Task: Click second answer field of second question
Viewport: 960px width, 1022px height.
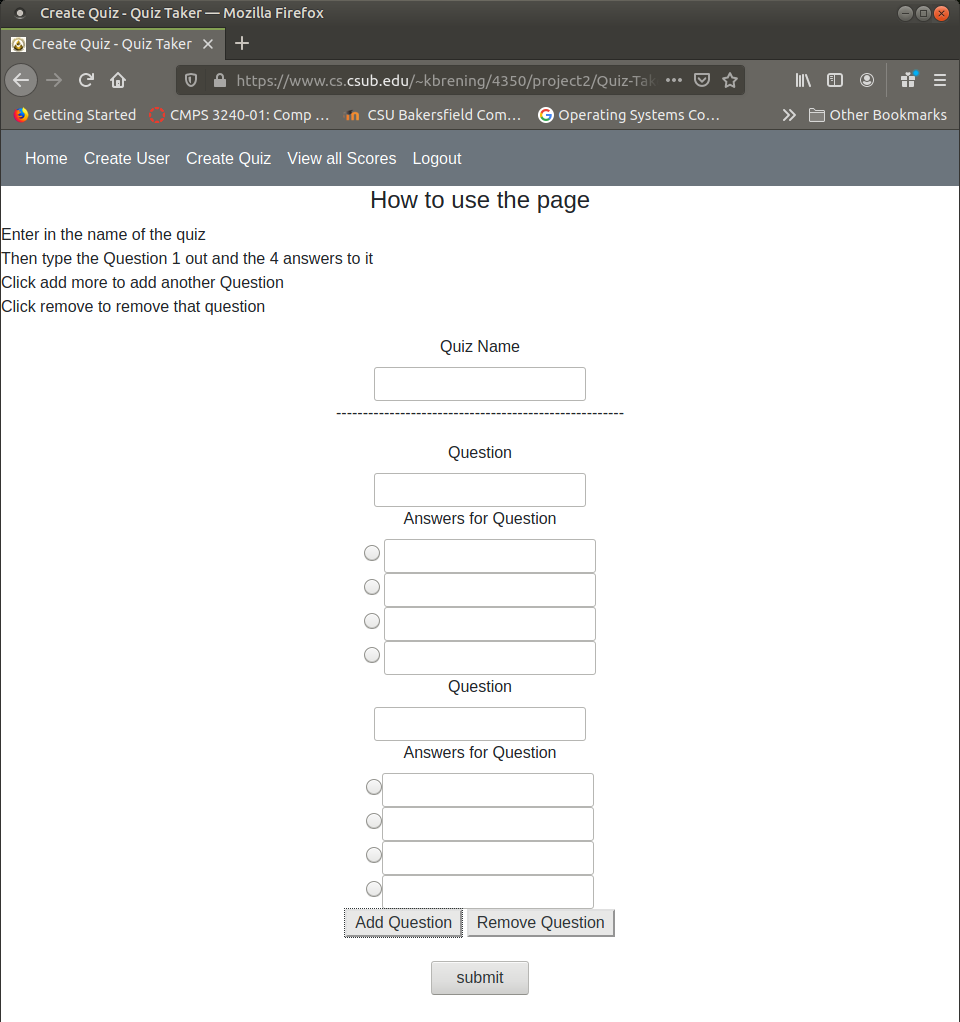Action: click(x=487, y=824)
